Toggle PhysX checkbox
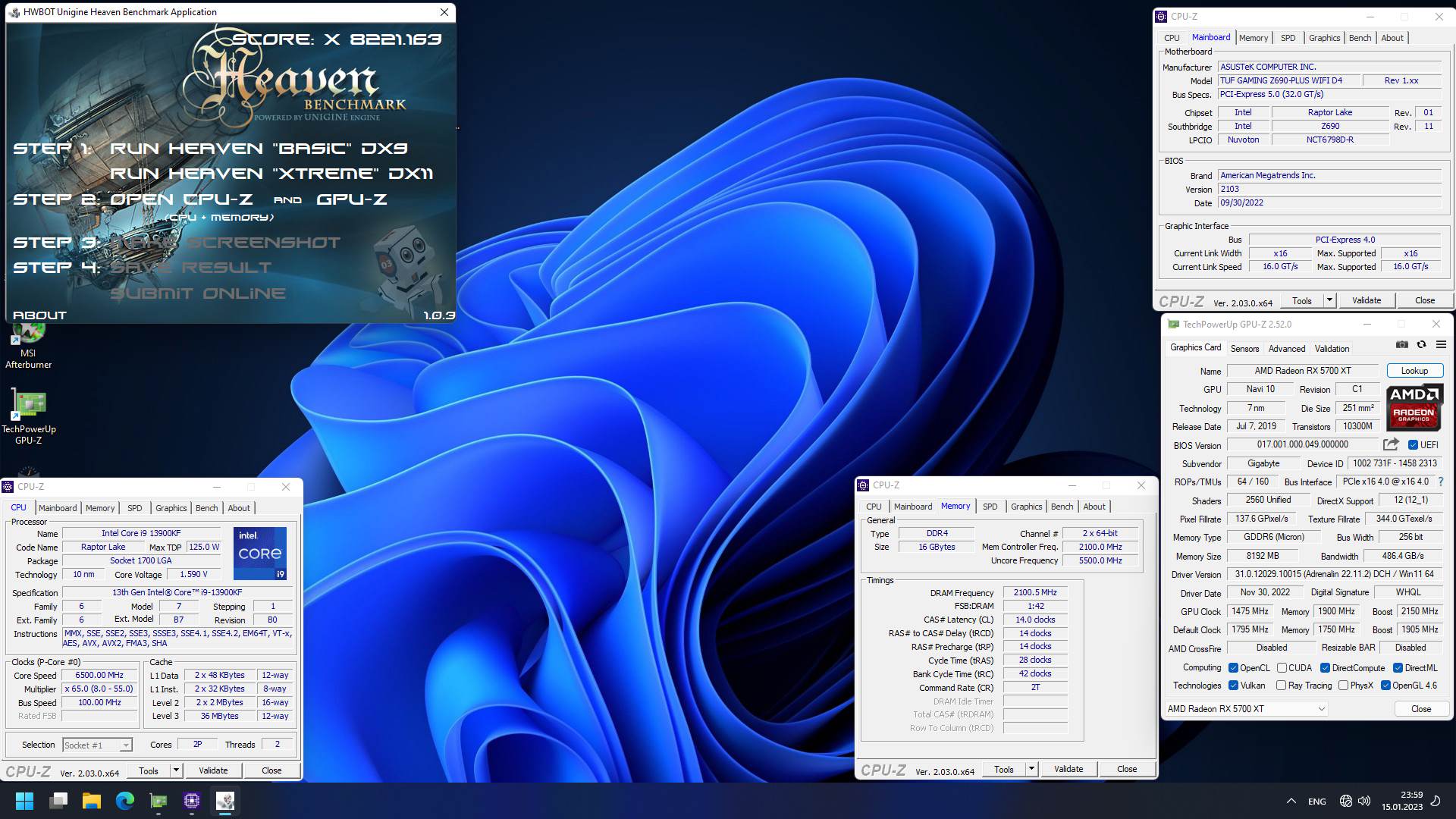This screenshot has width=1456, height=819. (1343, 686)
